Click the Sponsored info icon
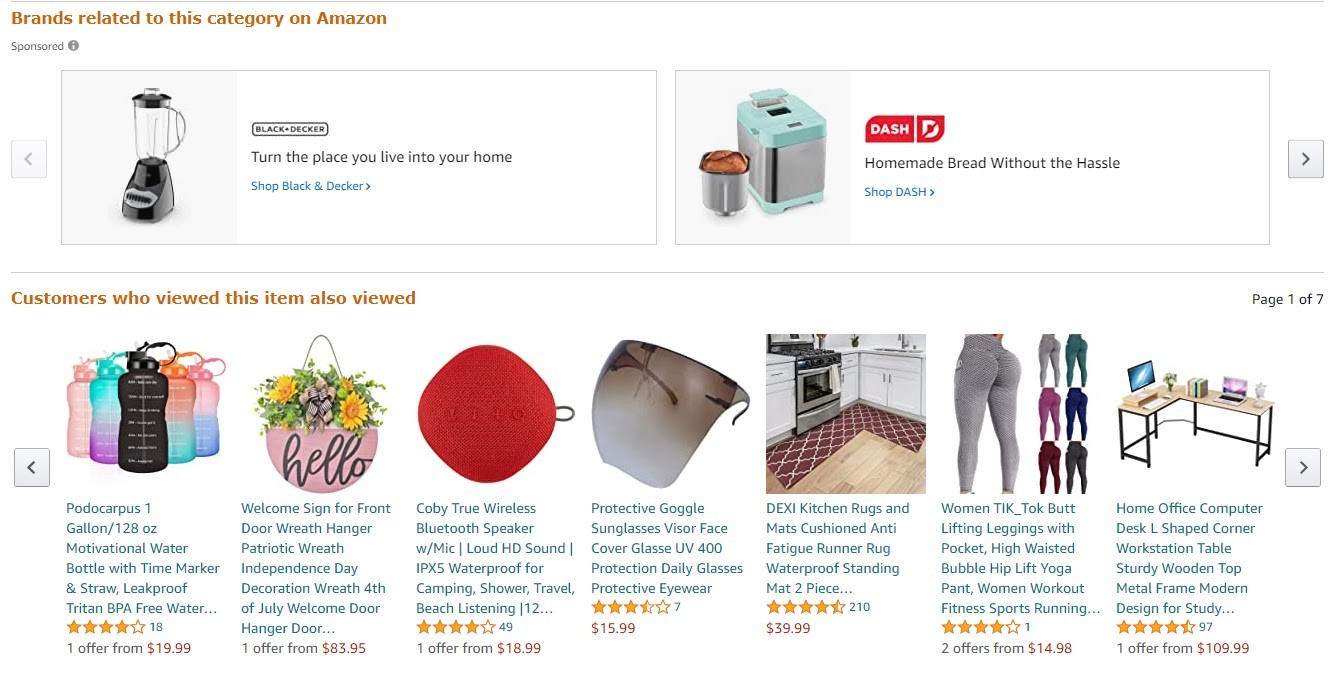Viewport: 1338px width, 674px height. click(x=74, y=46)
